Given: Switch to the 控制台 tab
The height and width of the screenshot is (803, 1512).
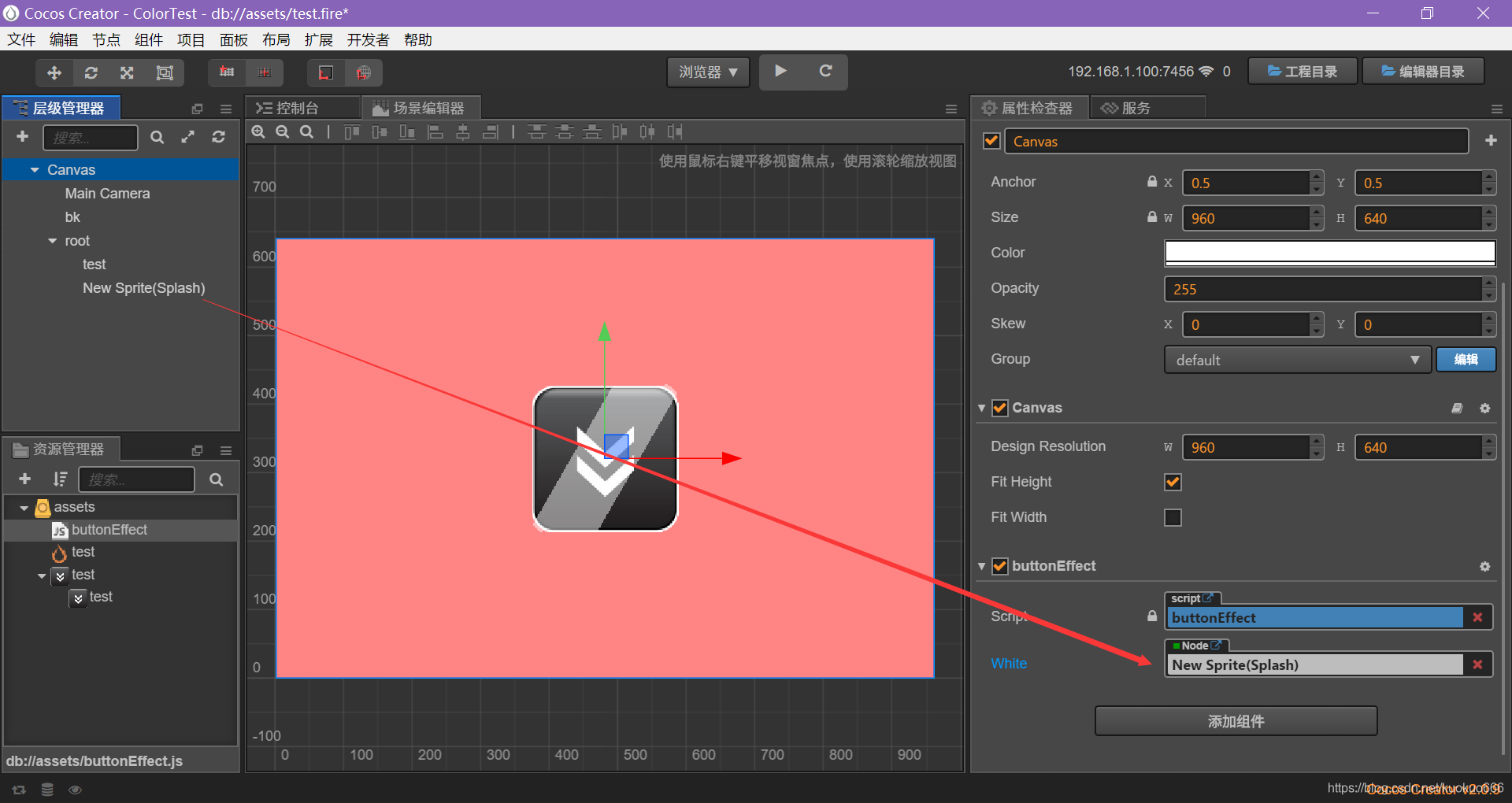Looking at the screenshot, I should 303,108.
